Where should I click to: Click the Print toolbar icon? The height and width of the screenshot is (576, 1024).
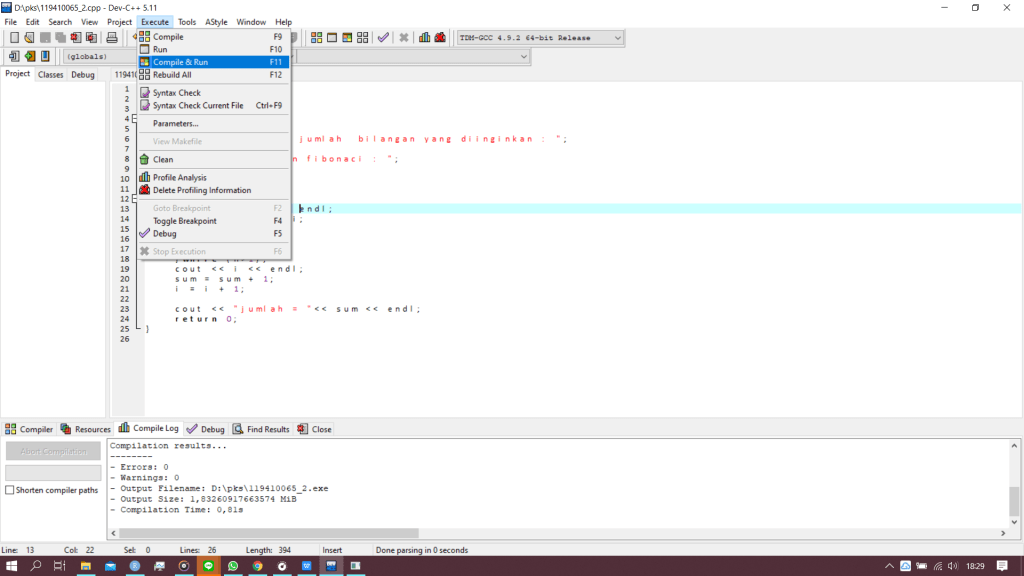112,38
